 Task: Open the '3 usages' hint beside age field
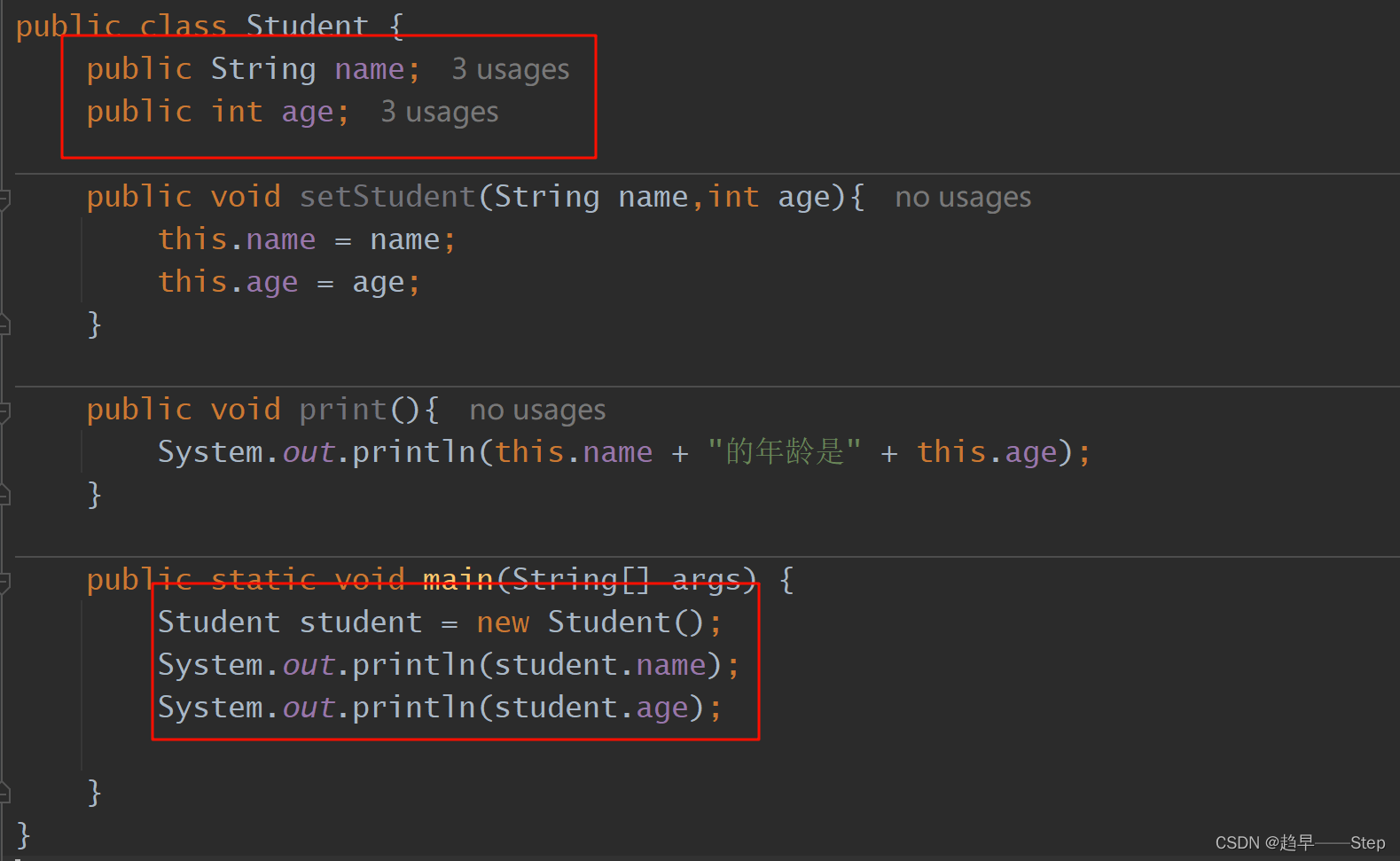[x=440, y=112]
